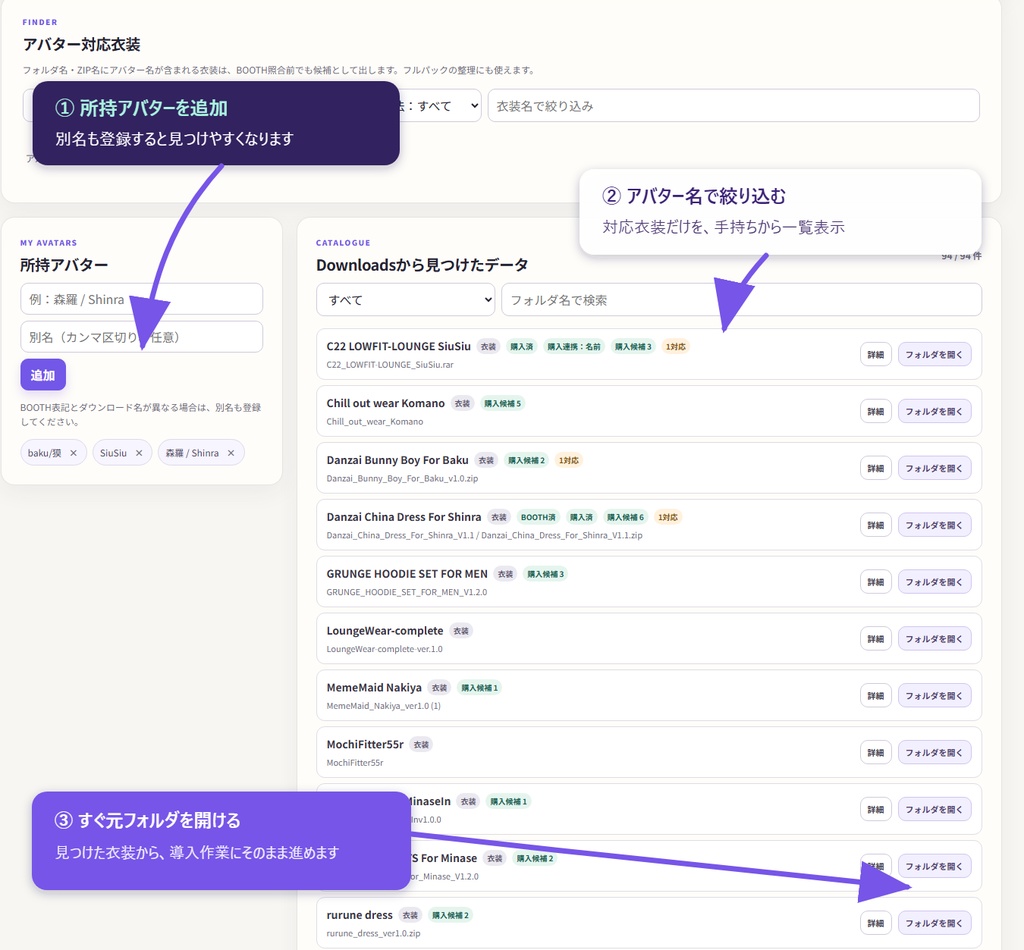
Task: Click フォルダを開く for MochiFitter55r
Action: tap(935, 752)
